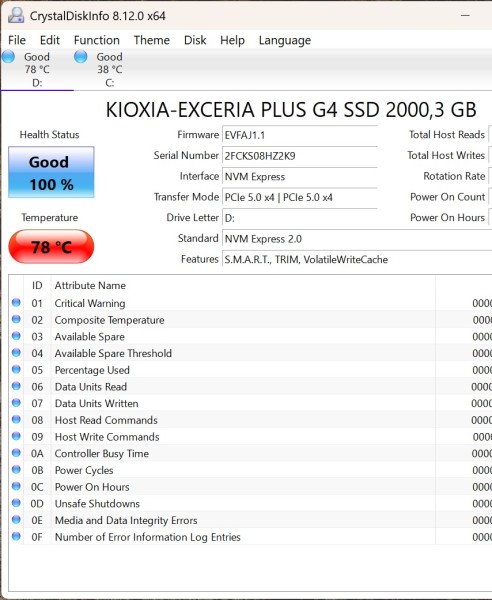Screen dimensions: 492x600
Task: Click the red 78 °C temperature button
Action: [x=51, y=247]
